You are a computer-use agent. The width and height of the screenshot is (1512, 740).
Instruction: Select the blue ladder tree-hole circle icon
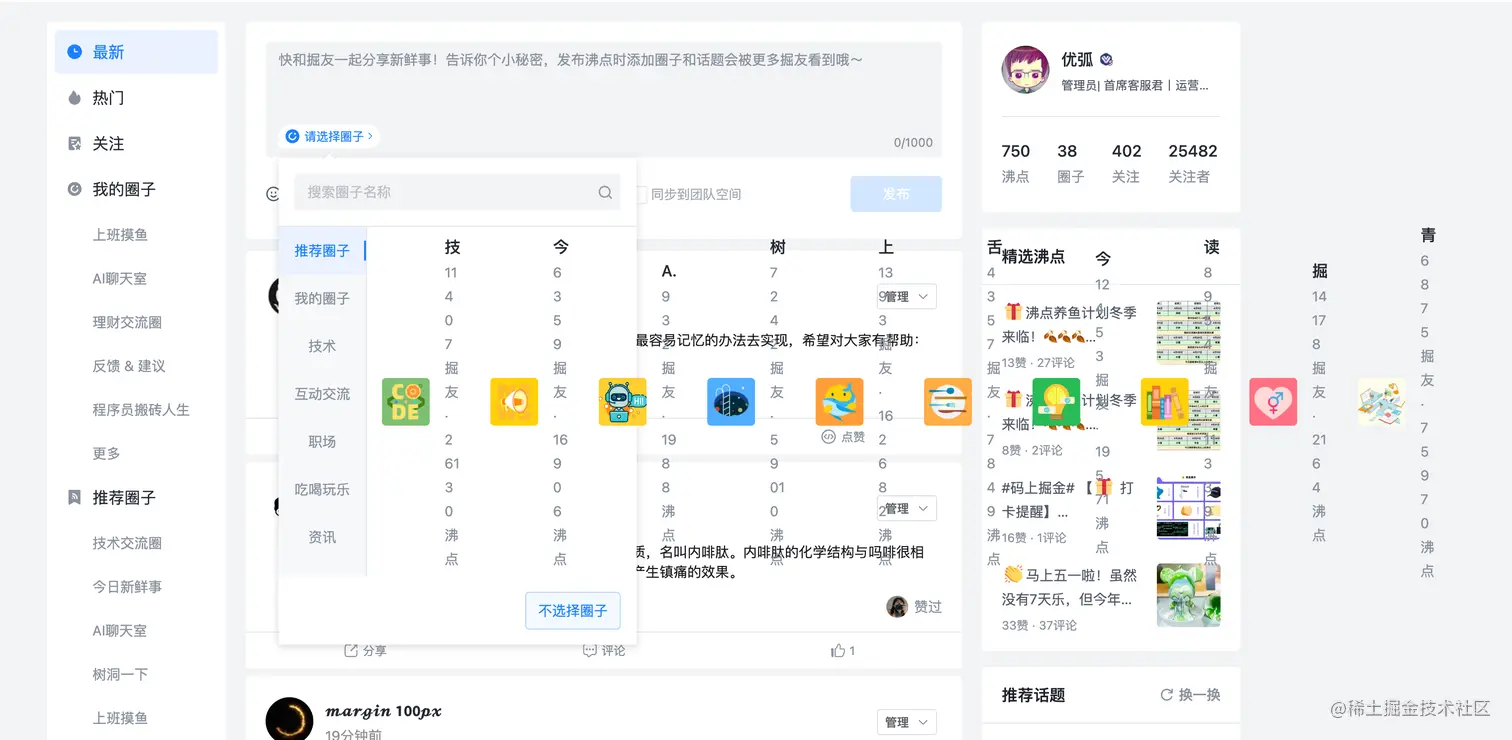731,402
